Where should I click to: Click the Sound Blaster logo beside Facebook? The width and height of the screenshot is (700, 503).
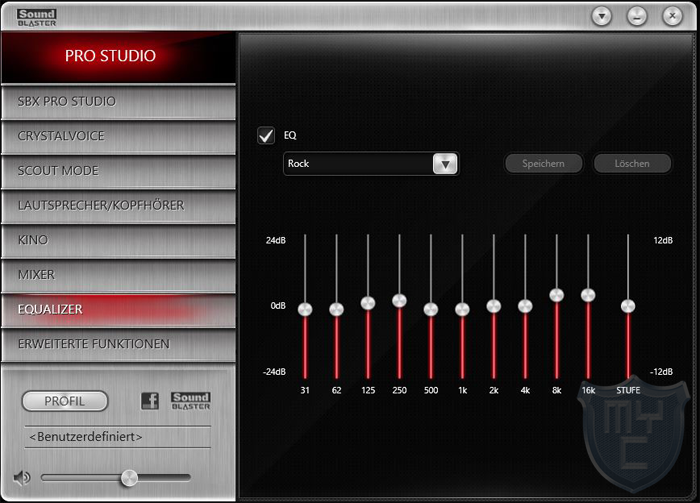click(x=190, y=401)
